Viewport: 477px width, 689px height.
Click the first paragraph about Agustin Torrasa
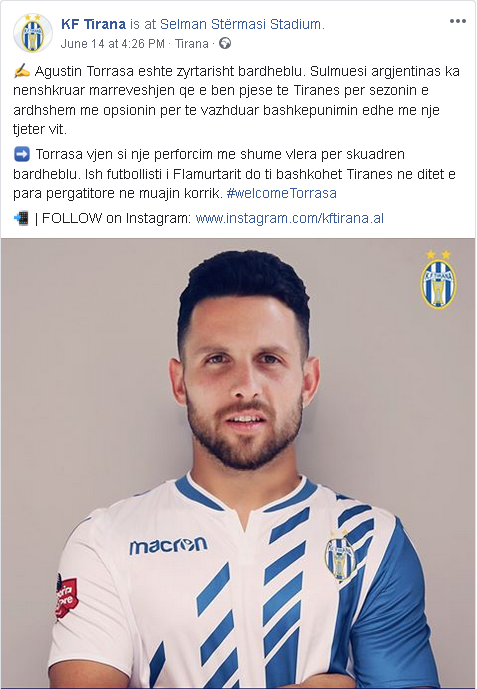(x=236, y=100)
